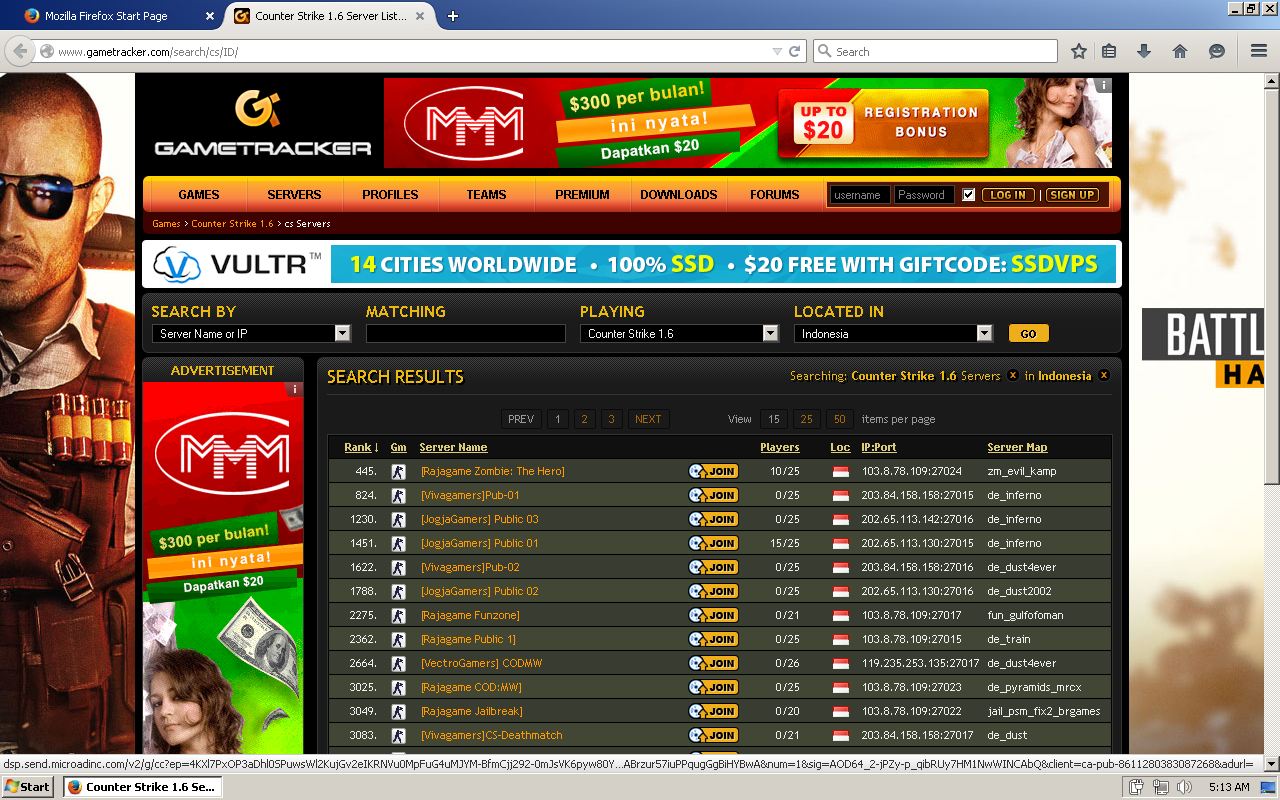Open the bookmarks list icon
1280x800 pixels.
point(1109,51)
